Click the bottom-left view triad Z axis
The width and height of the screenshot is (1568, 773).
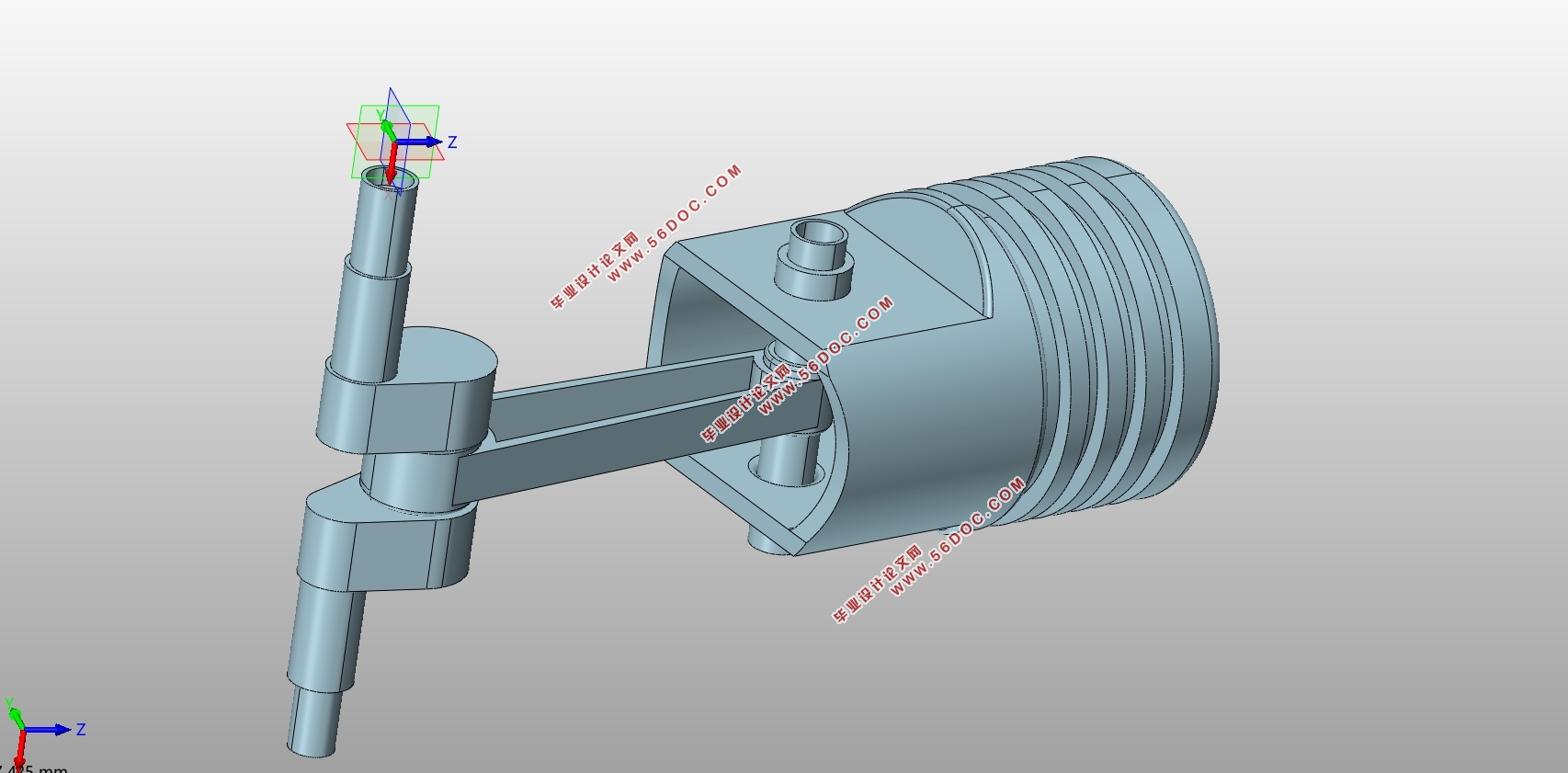tap(48, 730)
